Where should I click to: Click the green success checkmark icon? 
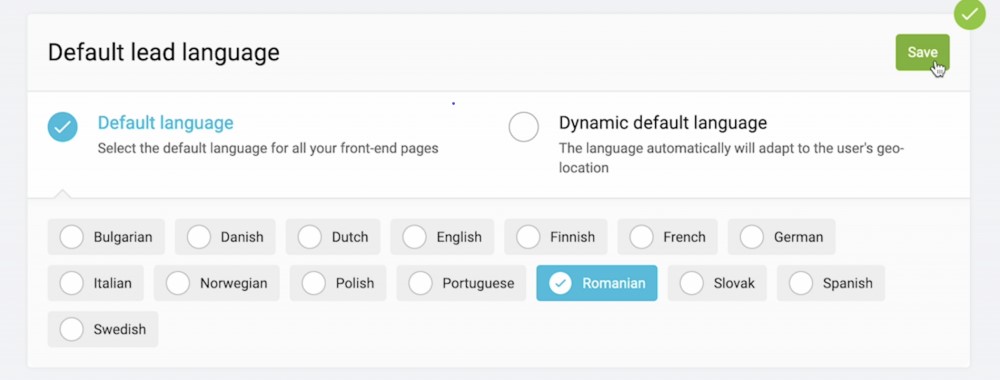pos(969,14)
